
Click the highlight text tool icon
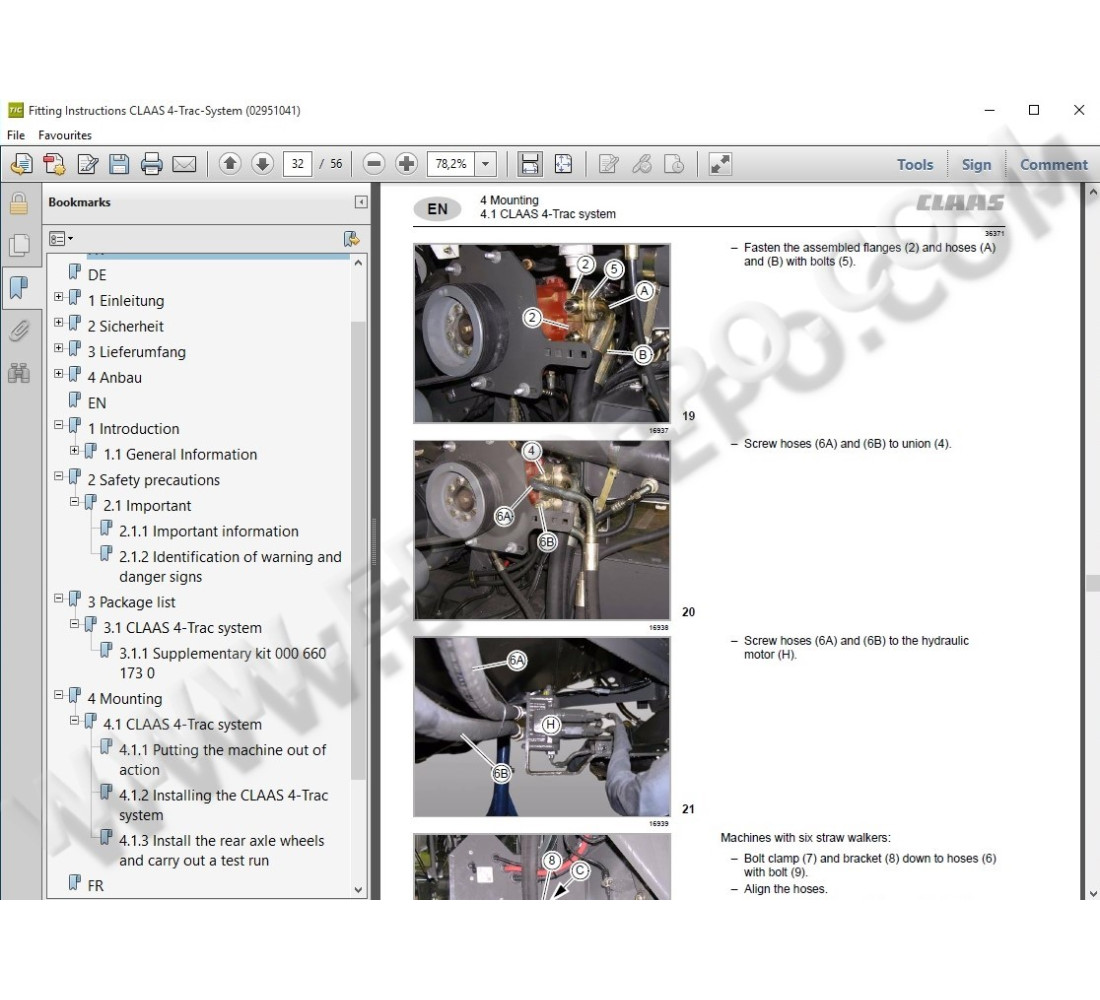coord(641,164)
